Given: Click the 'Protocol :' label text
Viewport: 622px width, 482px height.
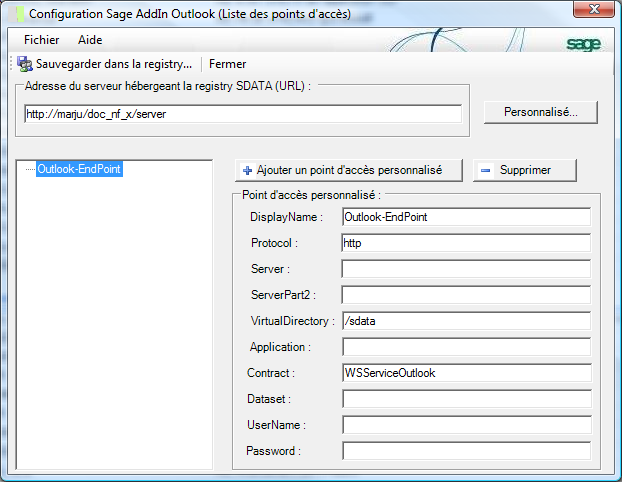Looking at the screenshot, I should [275, 243].
